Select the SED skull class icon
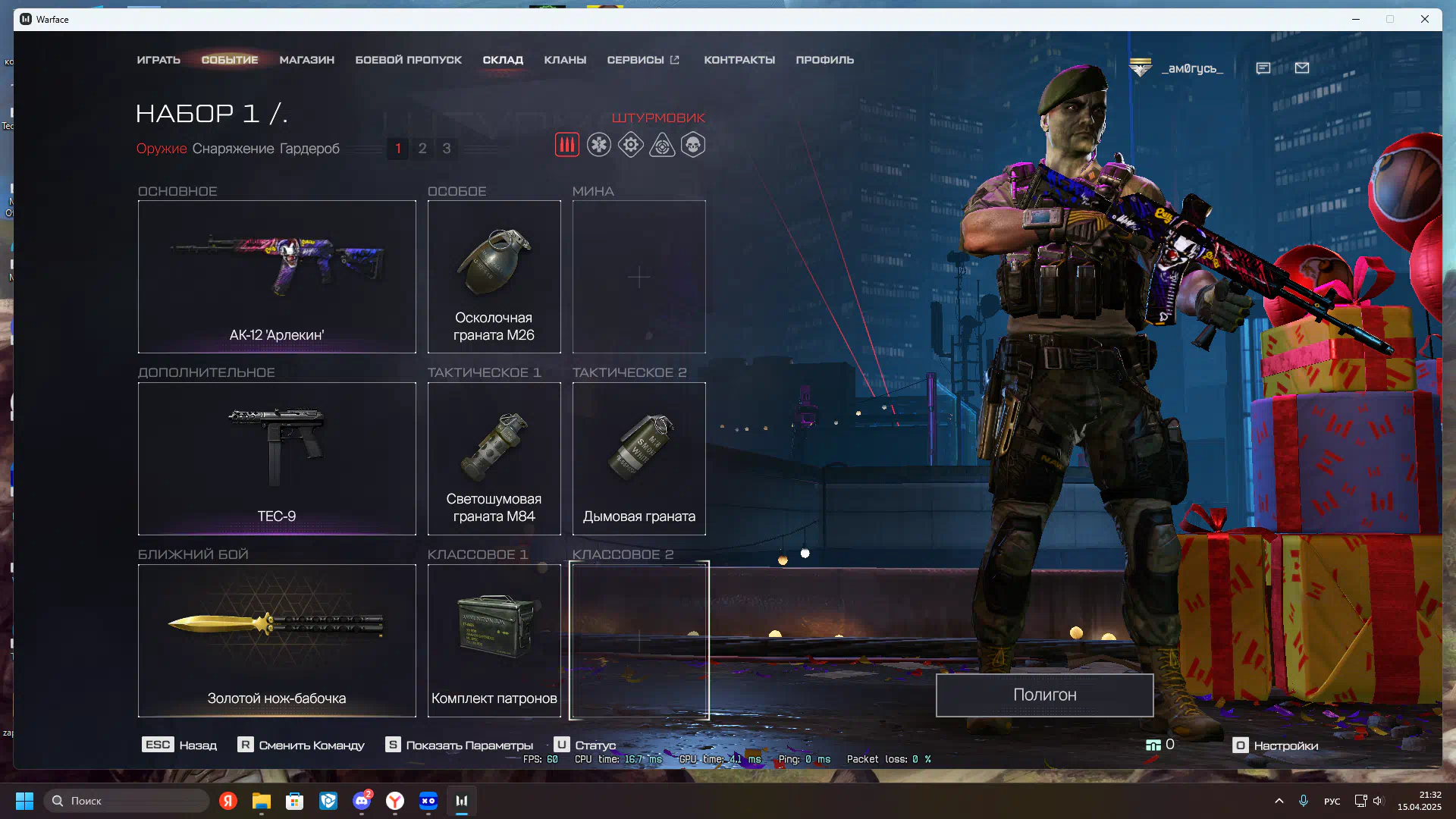1456x819 pixels. coord(693,145)
